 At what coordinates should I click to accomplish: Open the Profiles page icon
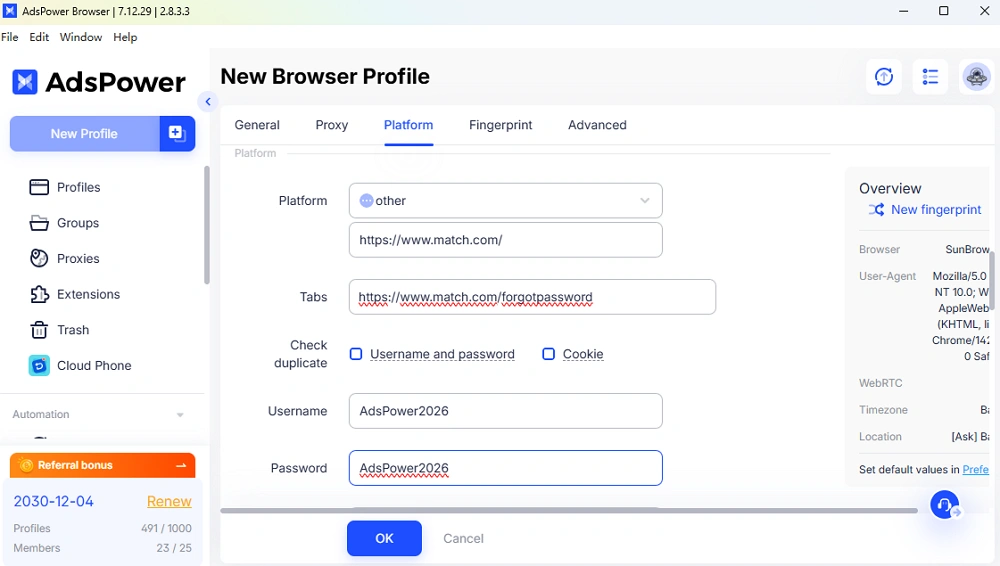(x=39, y=187)
